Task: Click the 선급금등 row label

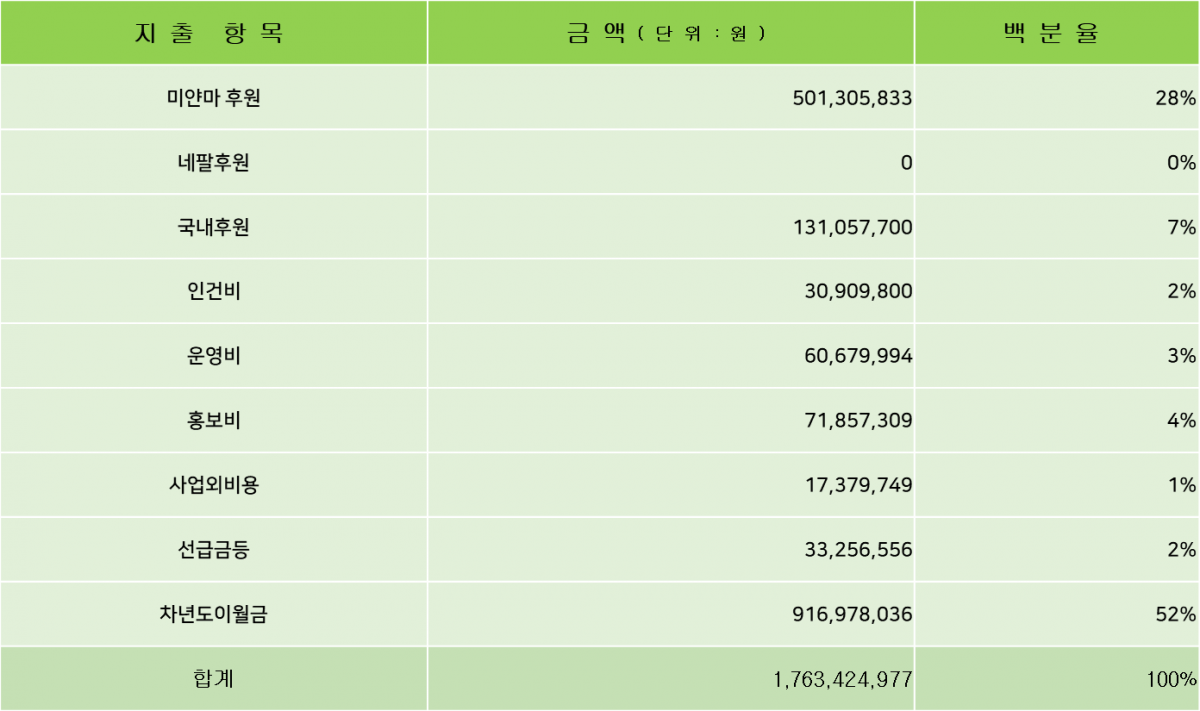Action: 213,549
